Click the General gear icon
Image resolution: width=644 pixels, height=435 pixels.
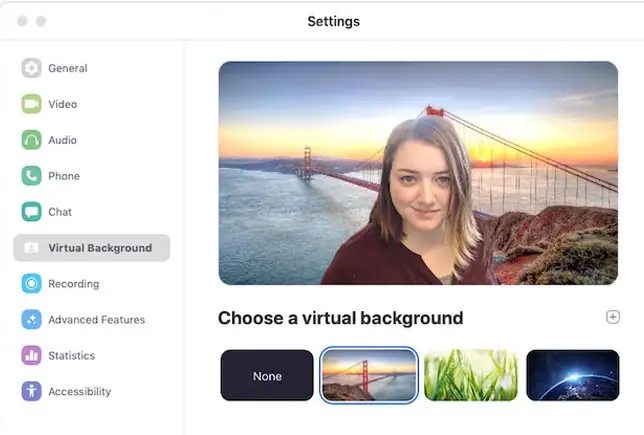31,68
